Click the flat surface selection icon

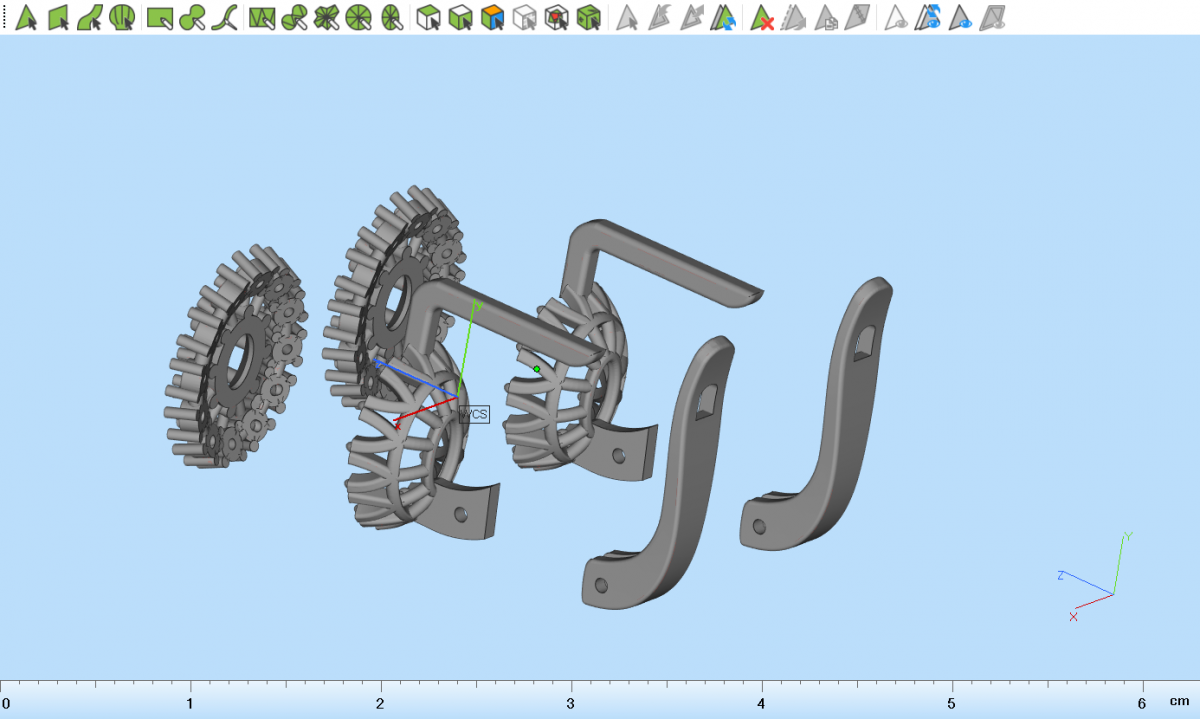(x=58, y=17)
